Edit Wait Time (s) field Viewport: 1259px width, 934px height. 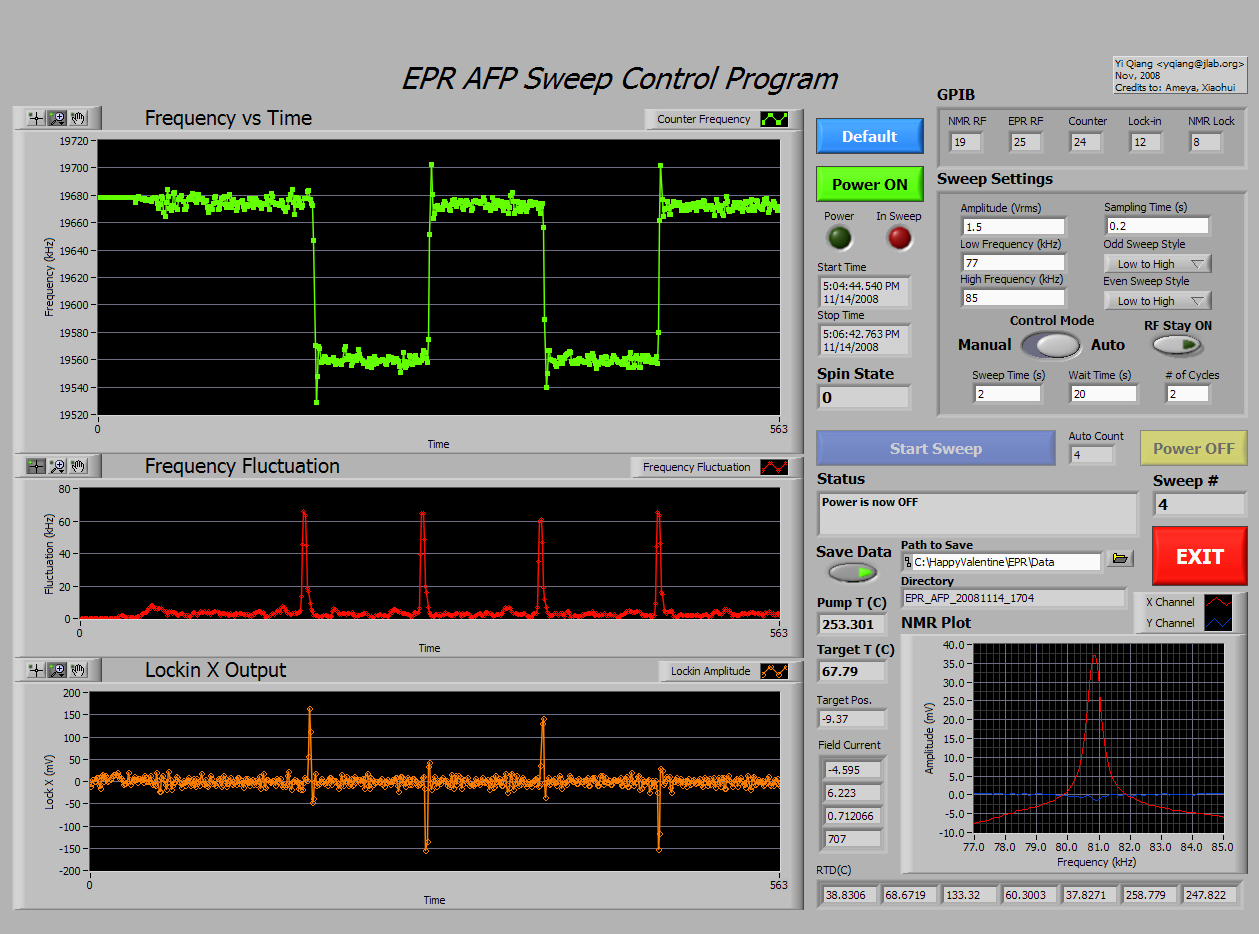pos(1105,393)
